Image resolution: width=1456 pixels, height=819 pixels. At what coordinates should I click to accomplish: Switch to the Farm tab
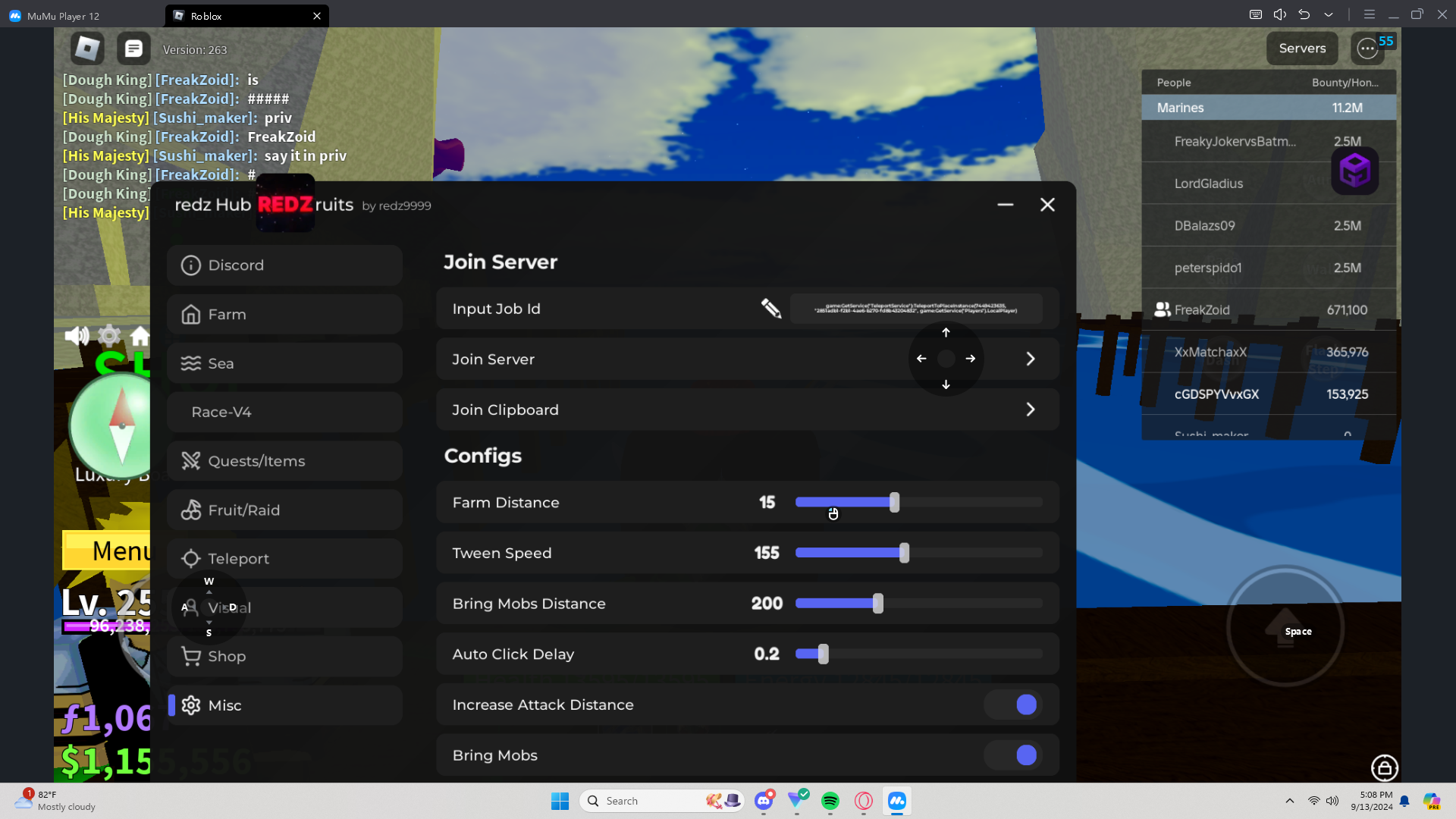click(284, 315)
